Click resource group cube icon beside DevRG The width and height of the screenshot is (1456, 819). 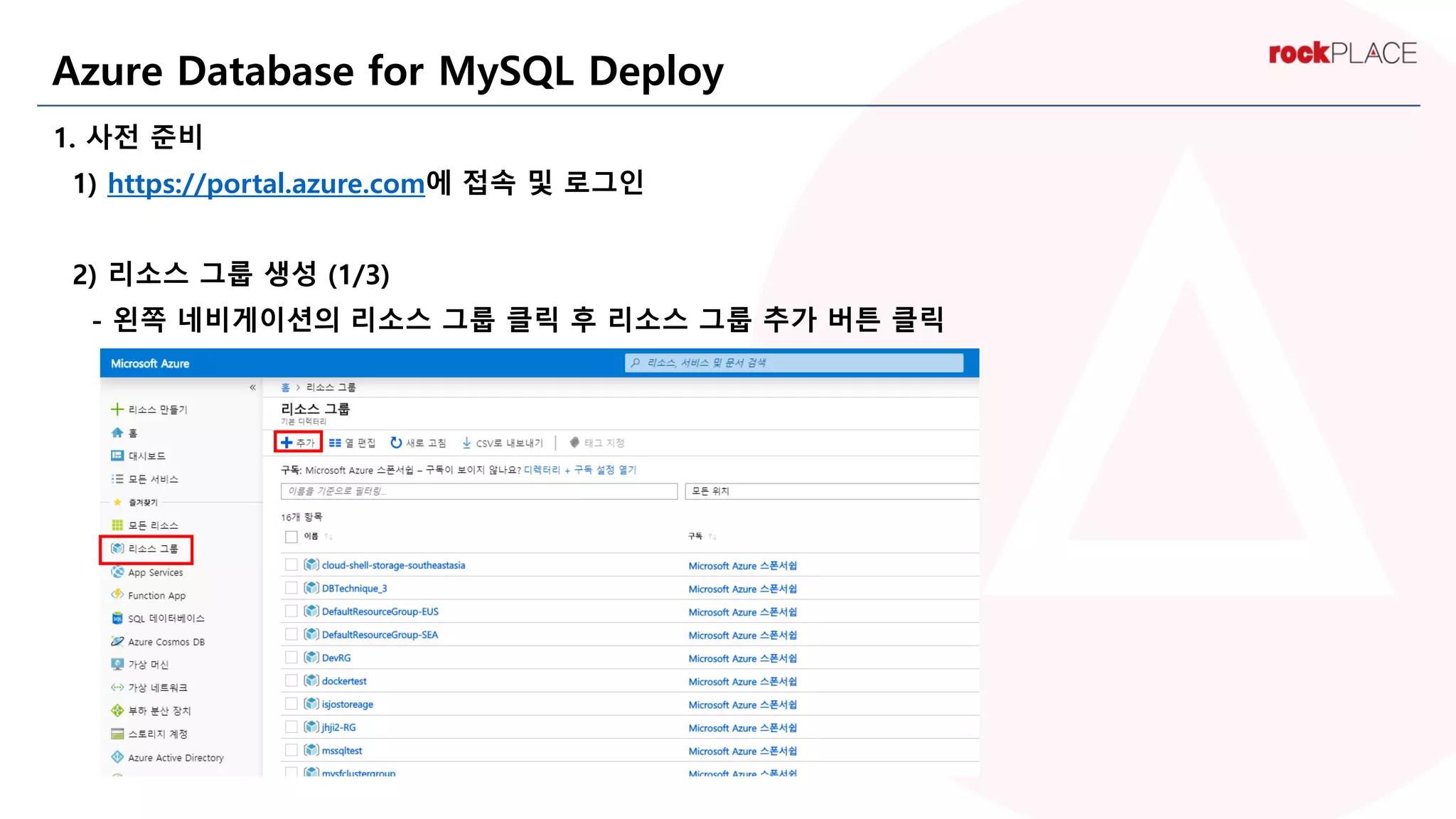(x=311, y=658)
